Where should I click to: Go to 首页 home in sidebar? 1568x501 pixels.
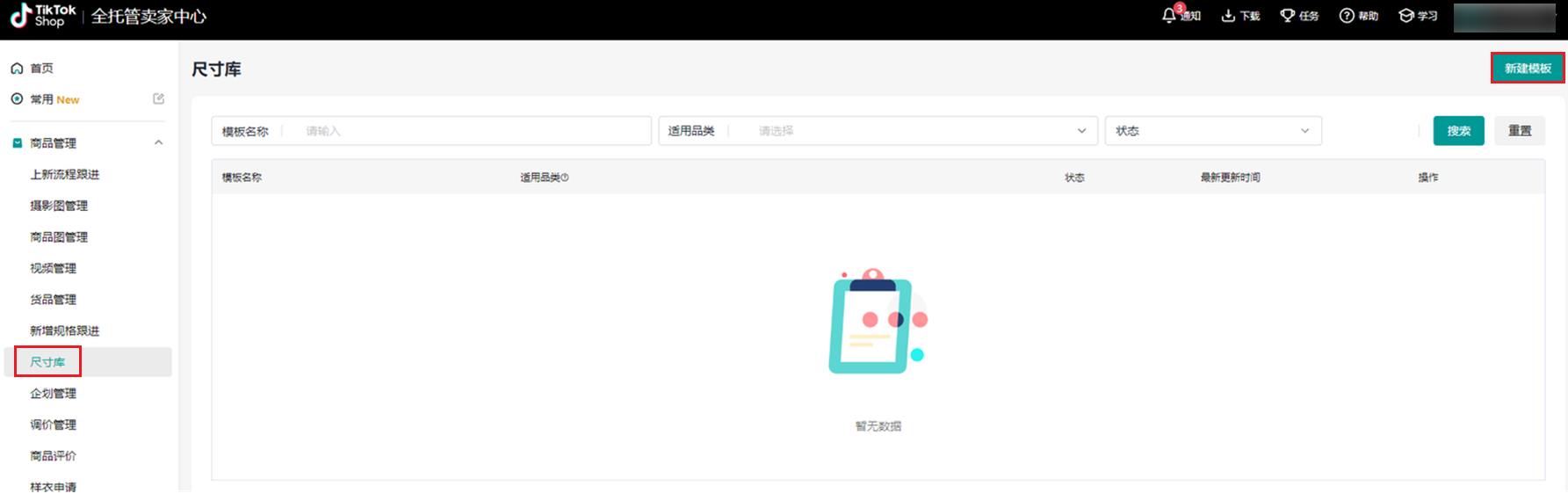[x=41, y=69]
